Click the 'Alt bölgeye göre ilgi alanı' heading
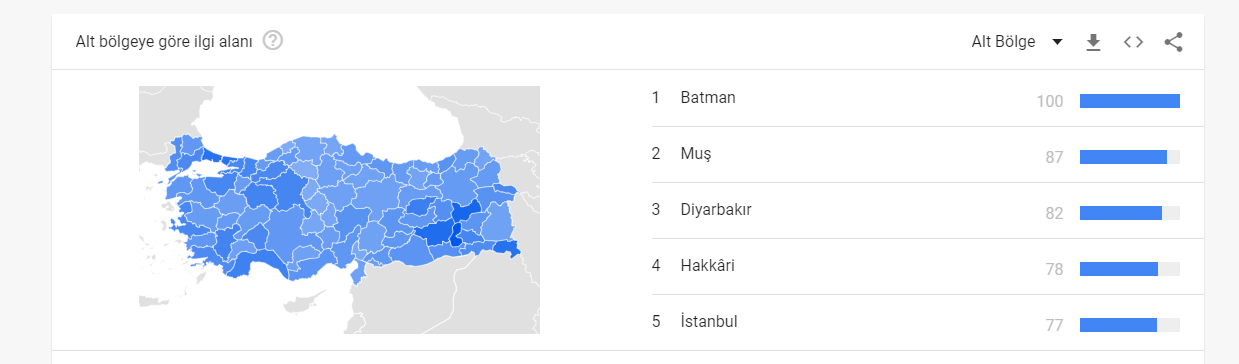Screen dimensions: 1239x364 tap(164, 42)
